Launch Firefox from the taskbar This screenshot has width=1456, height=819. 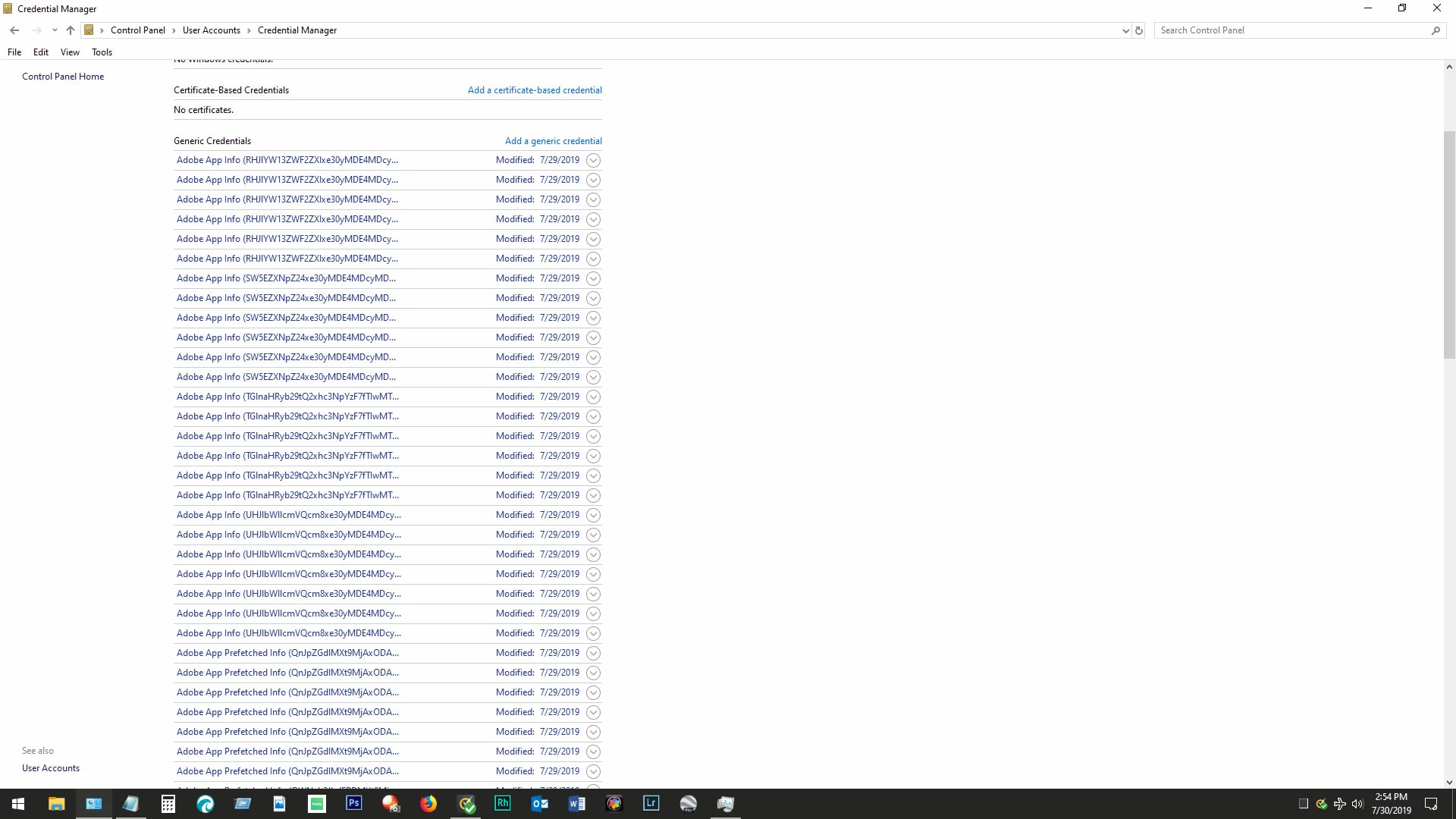coord(428,803)
